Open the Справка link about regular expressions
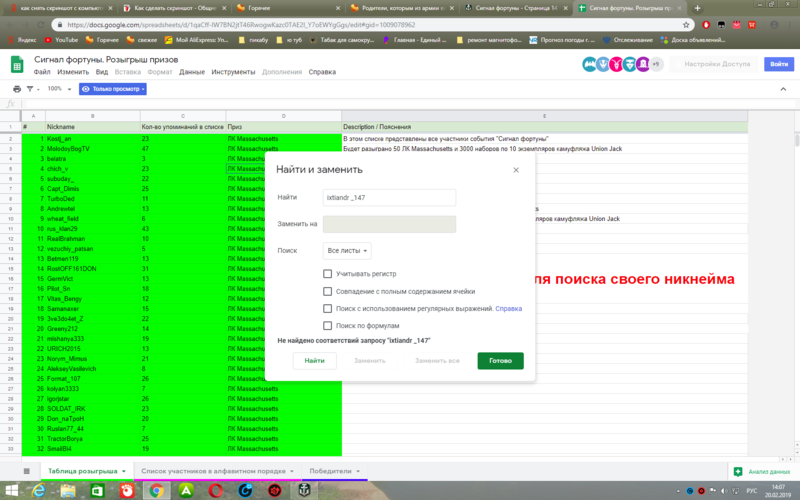The width and height of the screenshot is (800, 500). pyautogui.click(x=508, y=309)
